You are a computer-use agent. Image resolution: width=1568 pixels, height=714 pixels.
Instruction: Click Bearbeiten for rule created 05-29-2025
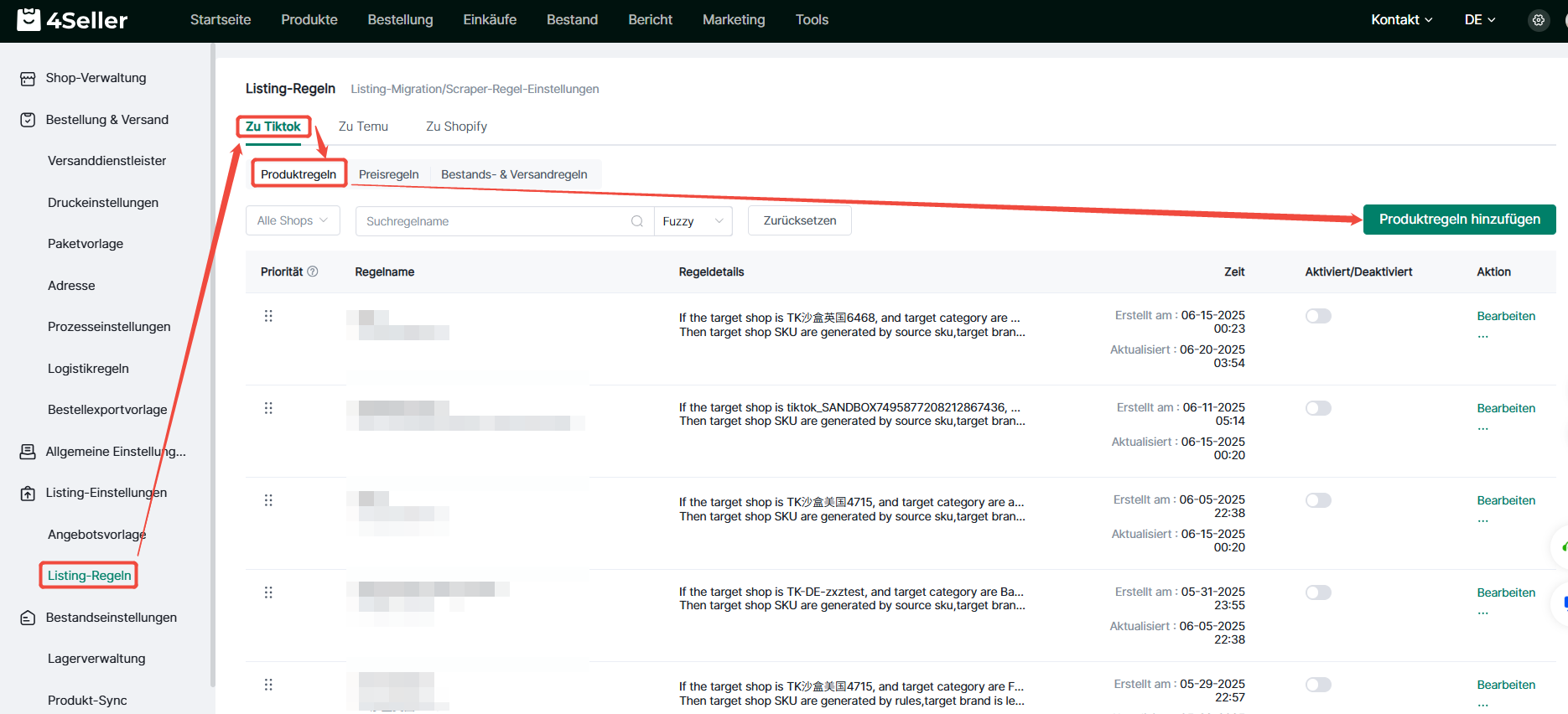click(x=1506, y=685)
